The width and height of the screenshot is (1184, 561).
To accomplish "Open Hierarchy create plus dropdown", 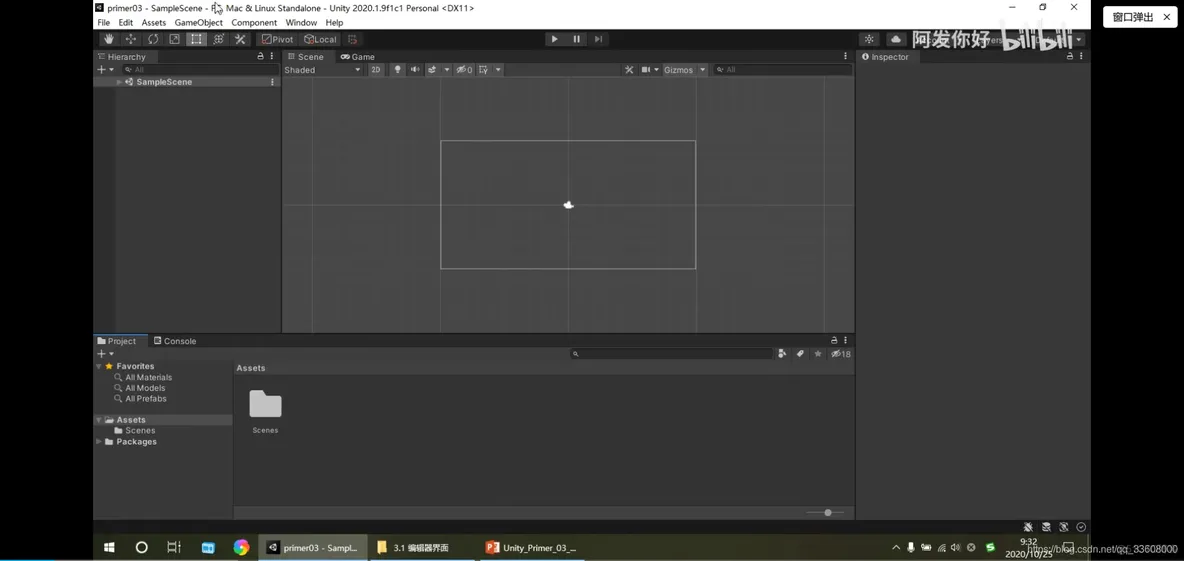I will [105, 69].
